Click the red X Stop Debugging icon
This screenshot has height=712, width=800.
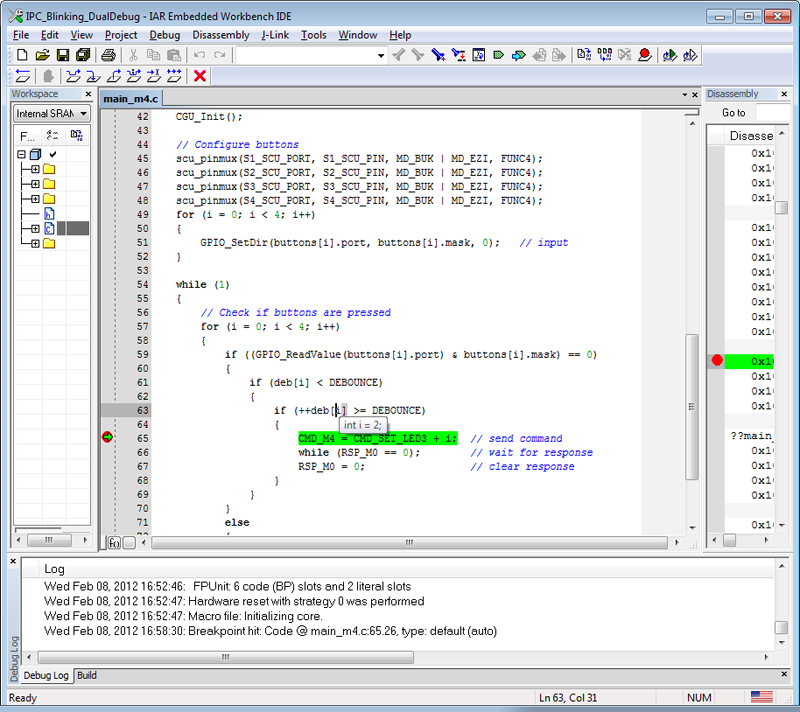point(199,76)
